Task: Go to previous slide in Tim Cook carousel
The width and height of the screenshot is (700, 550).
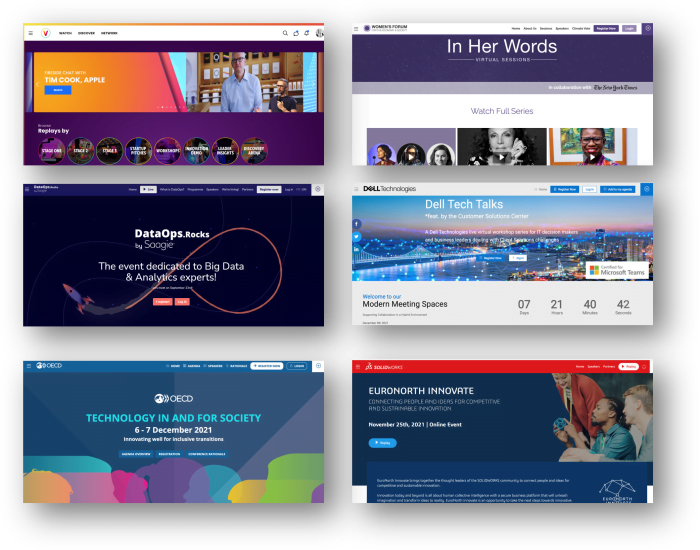Action: coord(38,84)
